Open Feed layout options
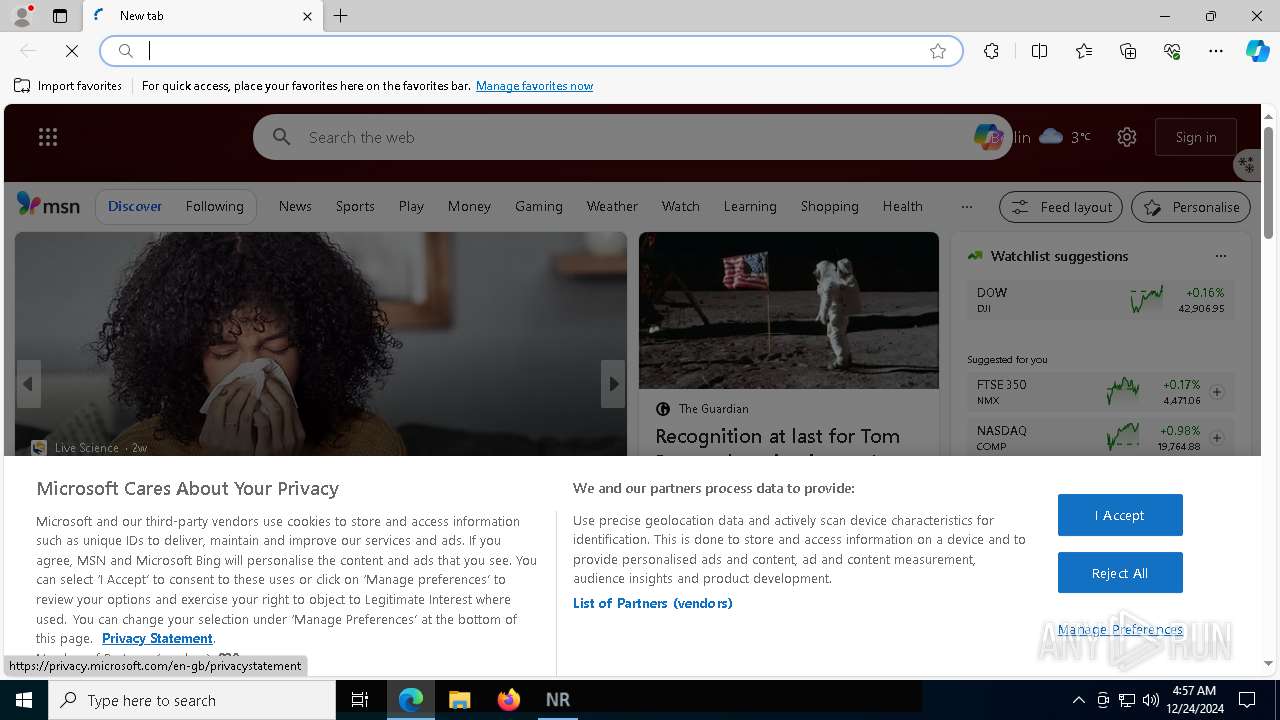This screenshot has width=1280, height=720. point(1061,207)
